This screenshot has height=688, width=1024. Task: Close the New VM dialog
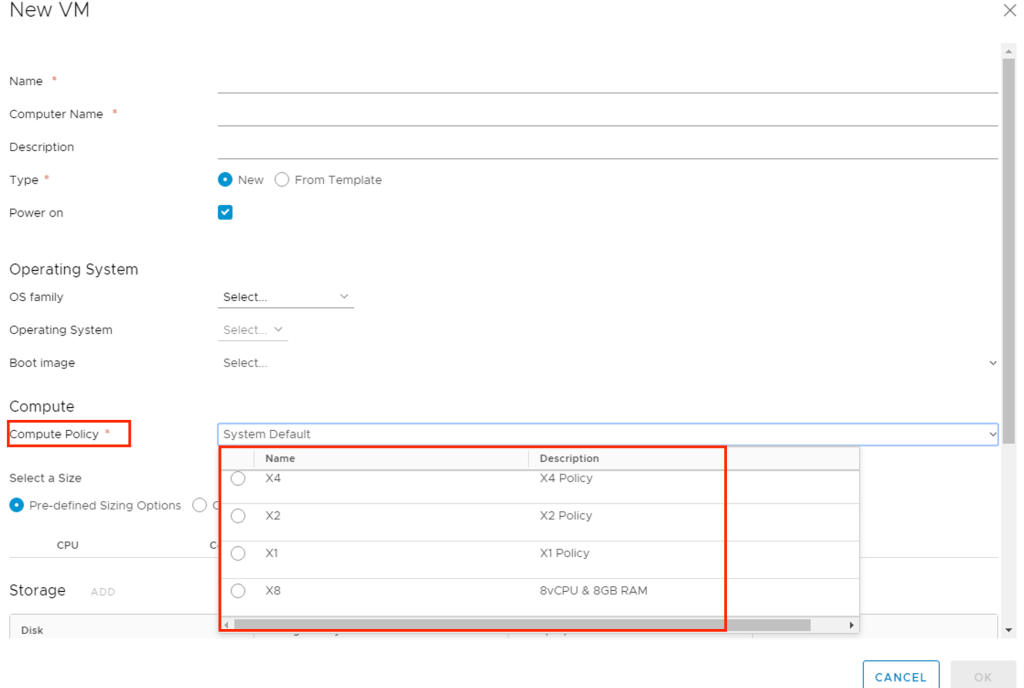pyautogui.click(x=1009, y=10)
